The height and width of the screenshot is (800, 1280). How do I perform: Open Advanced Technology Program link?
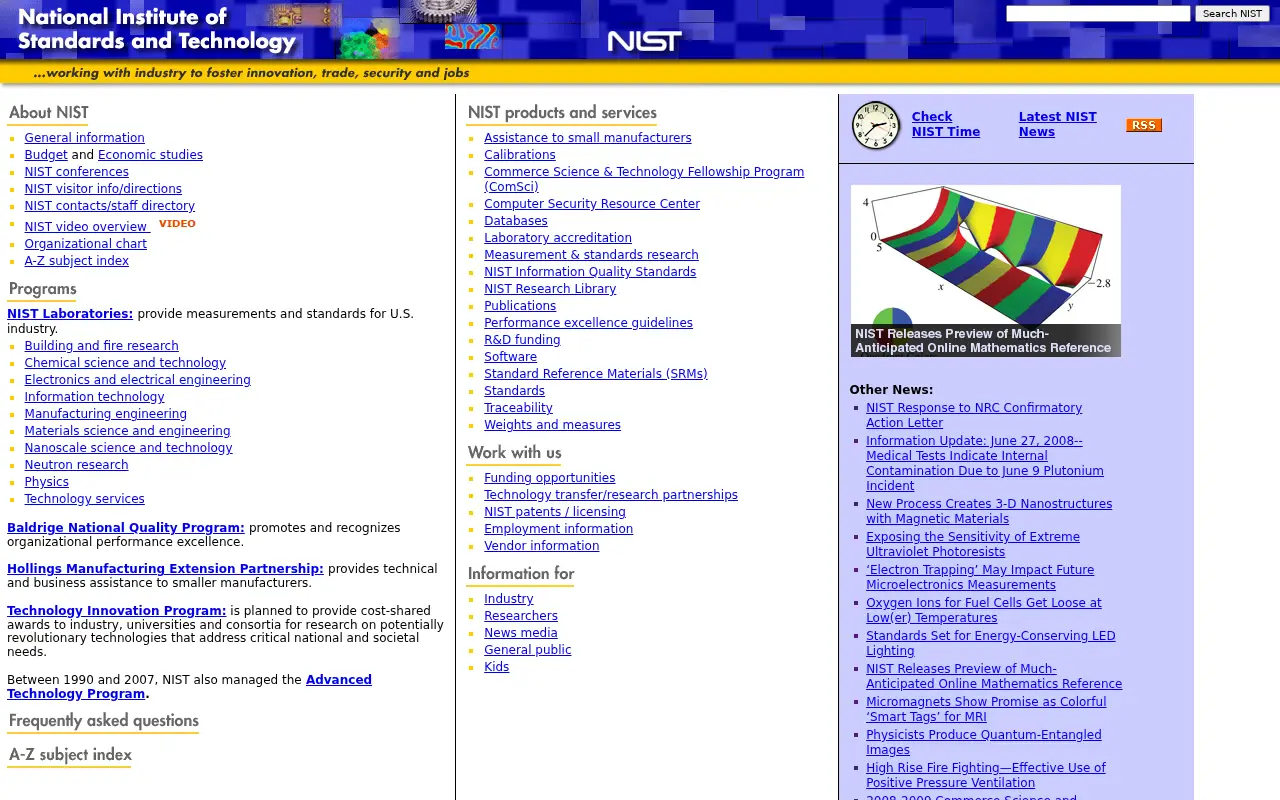coord(189,687)
